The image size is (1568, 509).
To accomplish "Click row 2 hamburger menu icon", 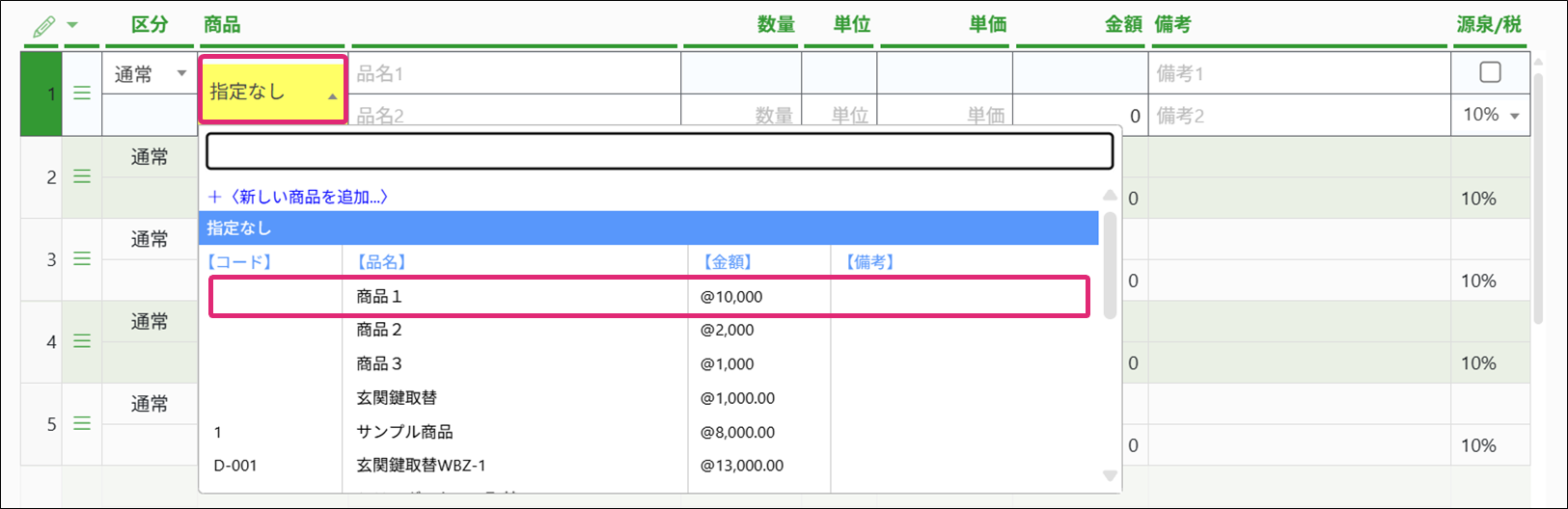I will (82, 176).
